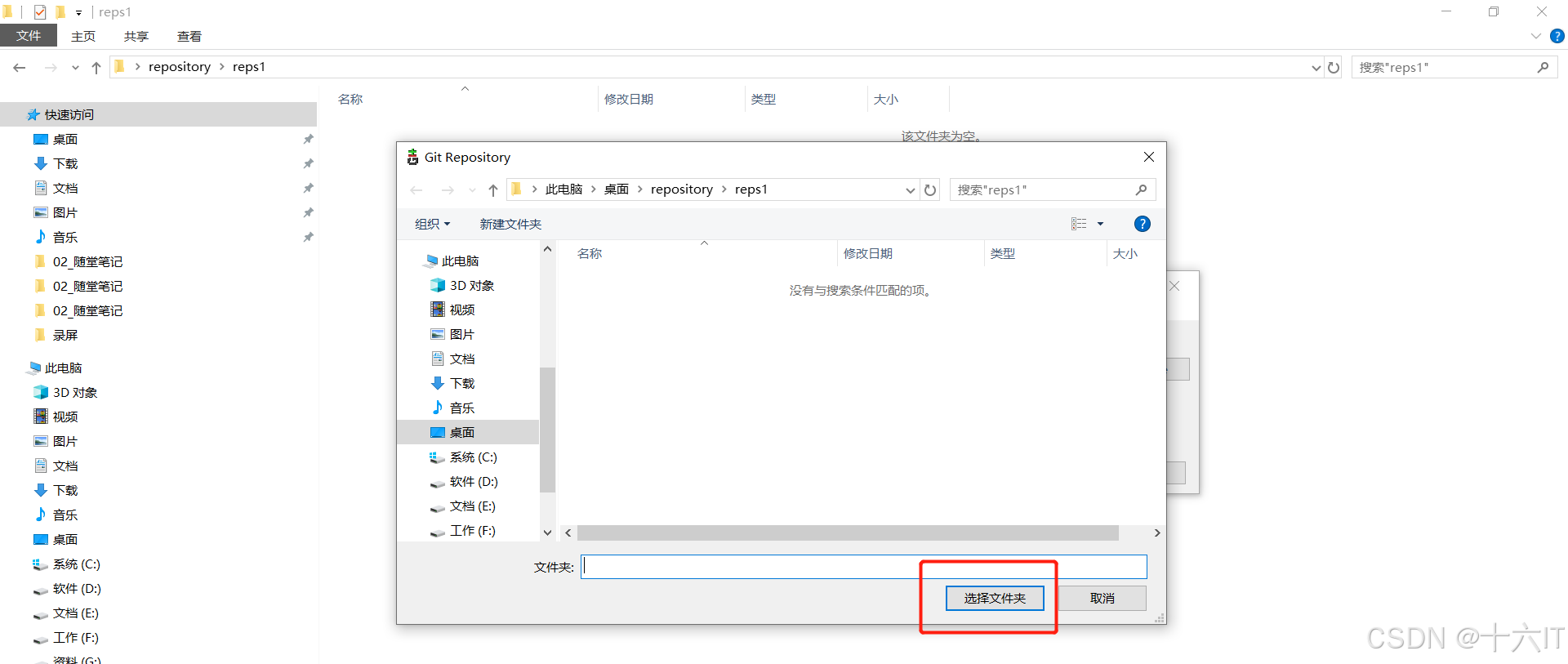Expand the Explorer ribbon chevron
The width and height of the screenshot is (1568, 664).
point(1536,36)
